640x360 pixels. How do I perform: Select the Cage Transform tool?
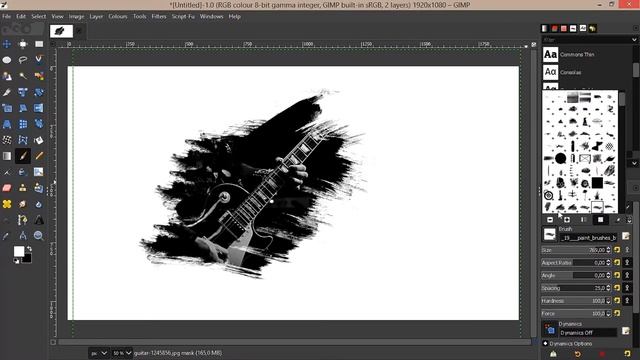(x=23, y=140)
